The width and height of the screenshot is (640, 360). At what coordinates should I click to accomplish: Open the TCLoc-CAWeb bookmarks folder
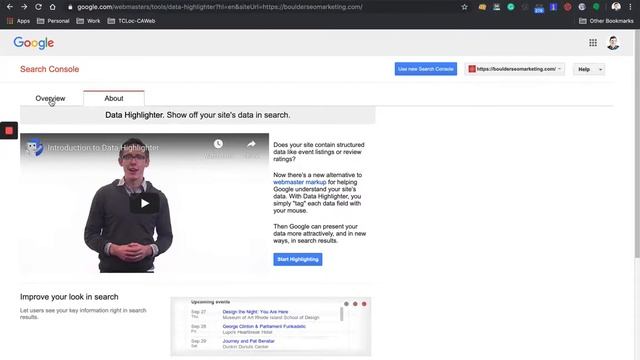[x=131, y=21]
